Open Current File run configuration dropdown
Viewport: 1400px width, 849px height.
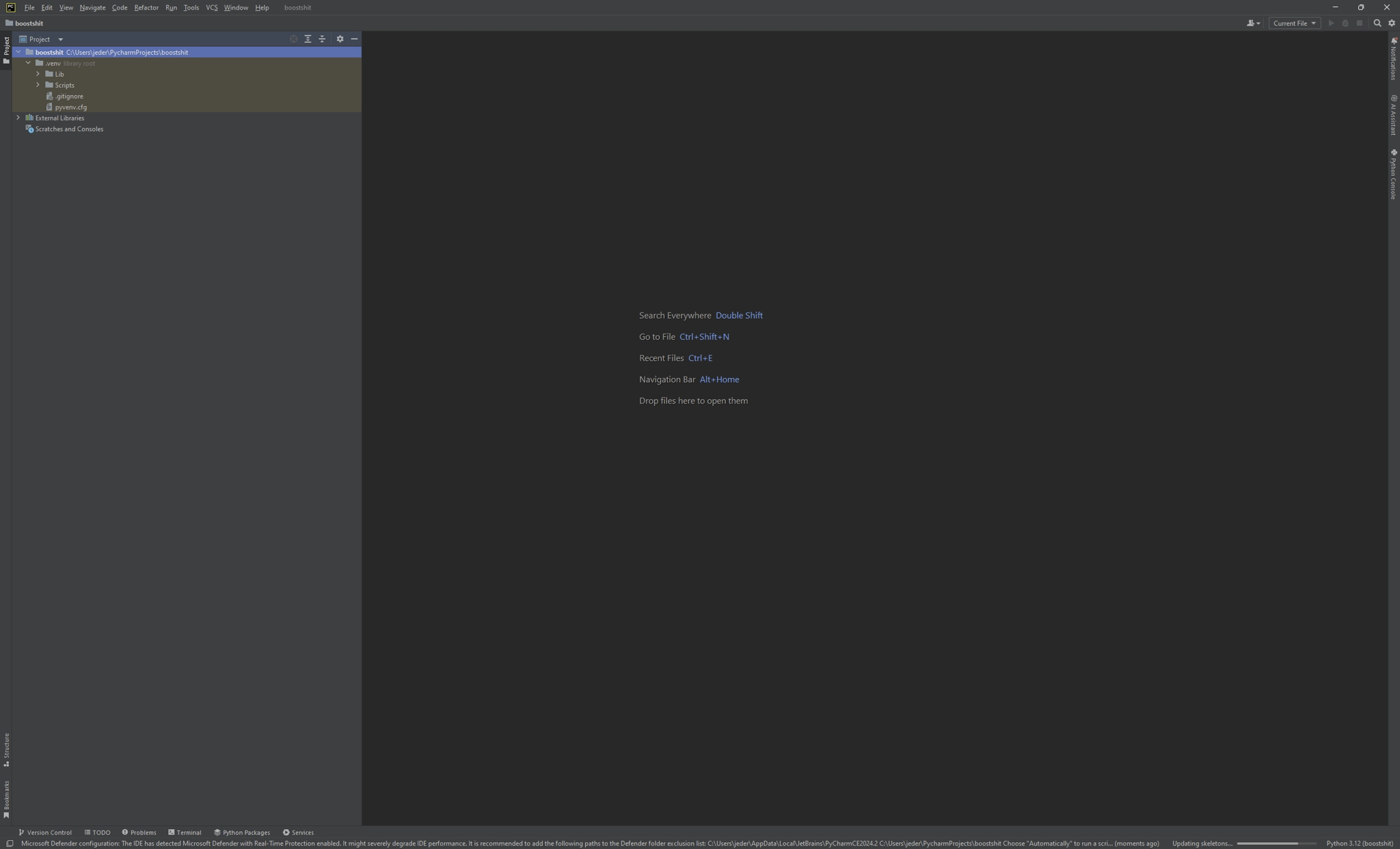click(x=1294, y=23)
